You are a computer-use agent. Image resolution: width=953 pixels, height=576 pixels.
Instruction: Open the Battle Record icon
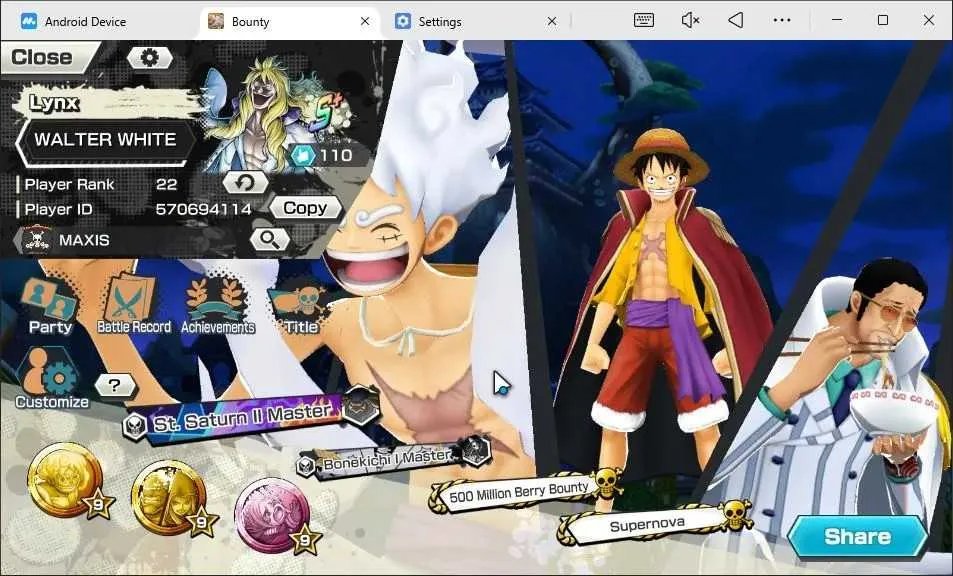134,303
